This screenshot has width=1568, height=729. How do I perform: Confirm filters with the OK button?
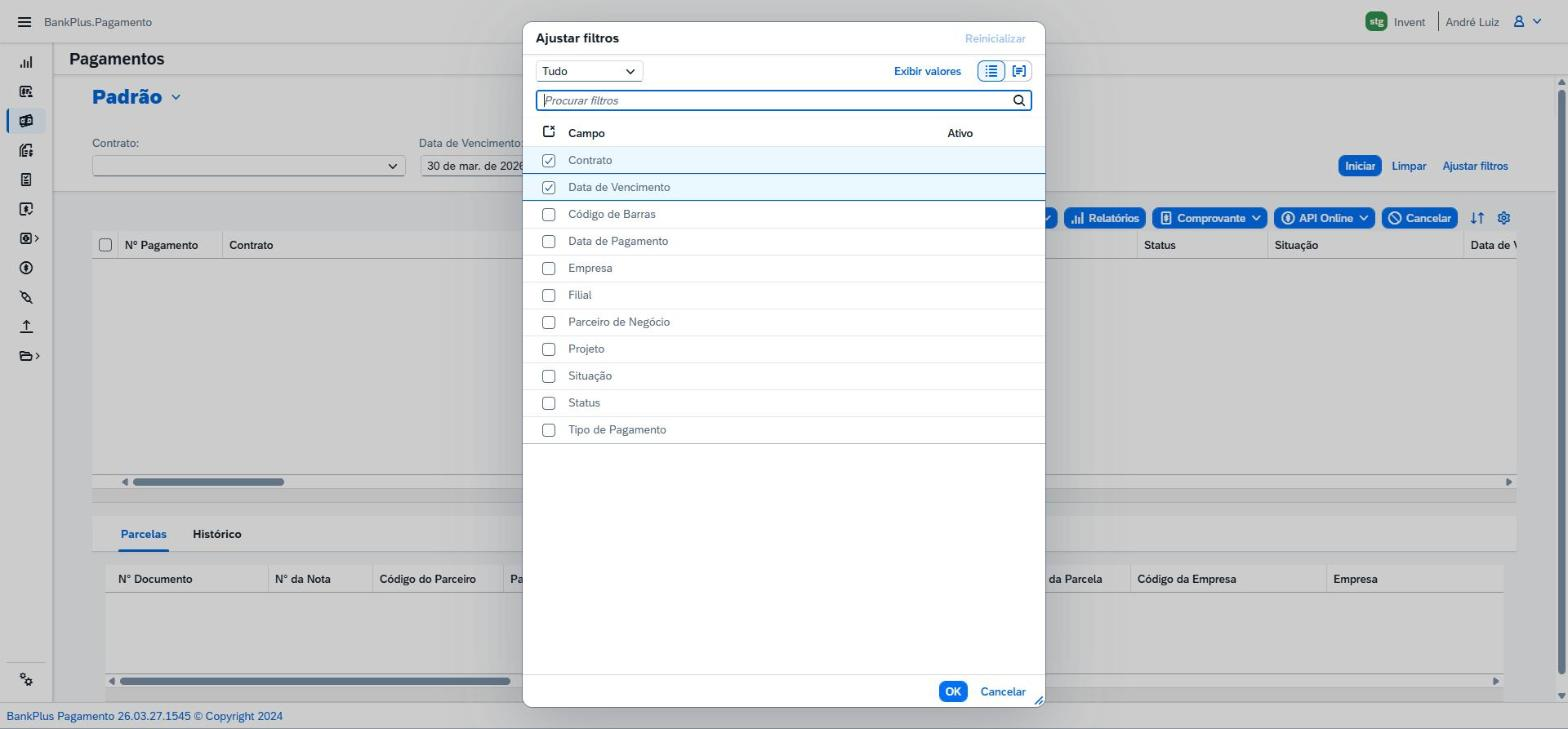(953, 692)
